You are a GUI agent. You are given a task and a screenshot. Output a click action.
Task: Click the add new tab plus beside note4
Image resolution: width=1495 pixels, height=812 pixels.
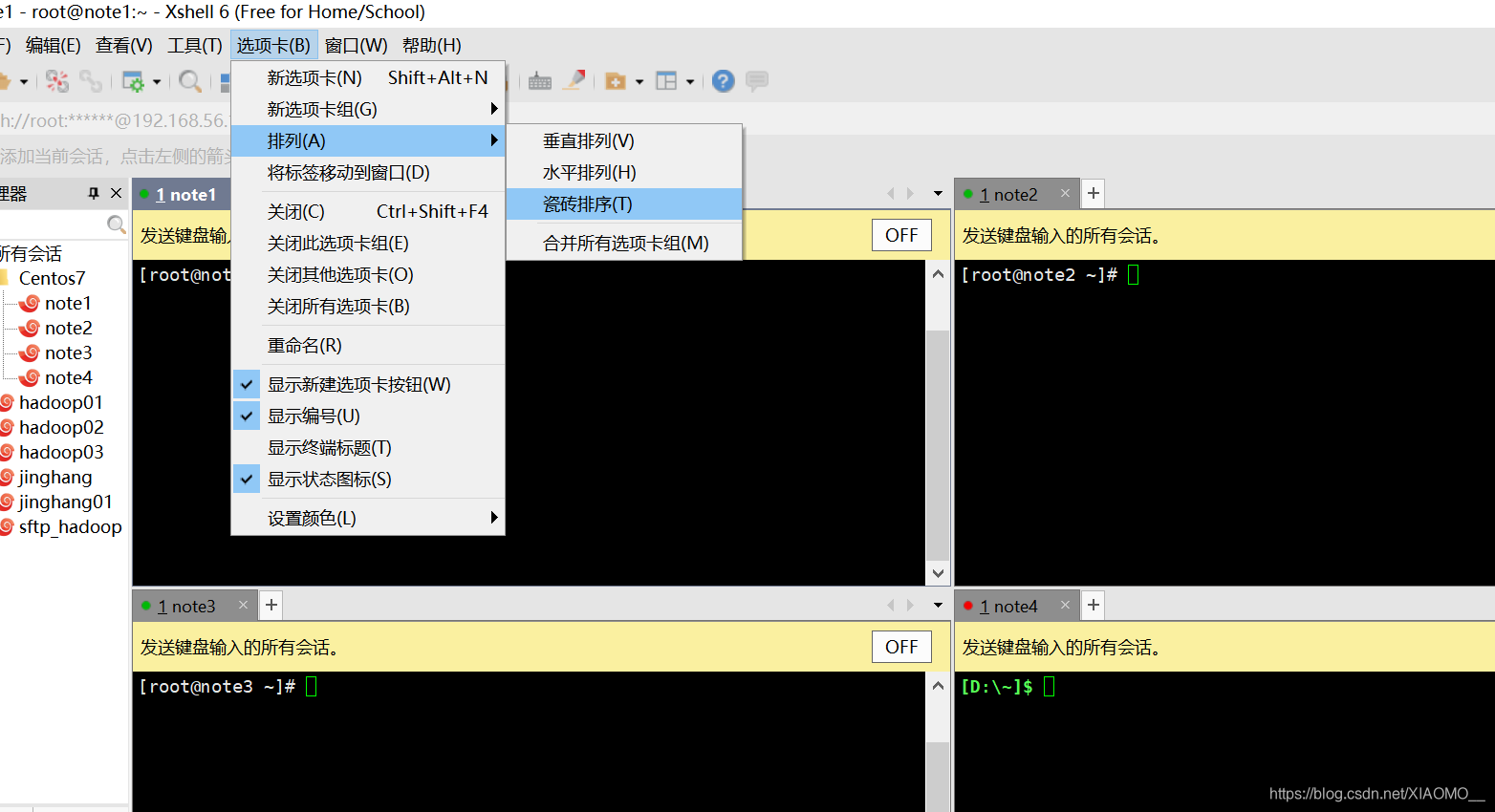[1094, 605]
